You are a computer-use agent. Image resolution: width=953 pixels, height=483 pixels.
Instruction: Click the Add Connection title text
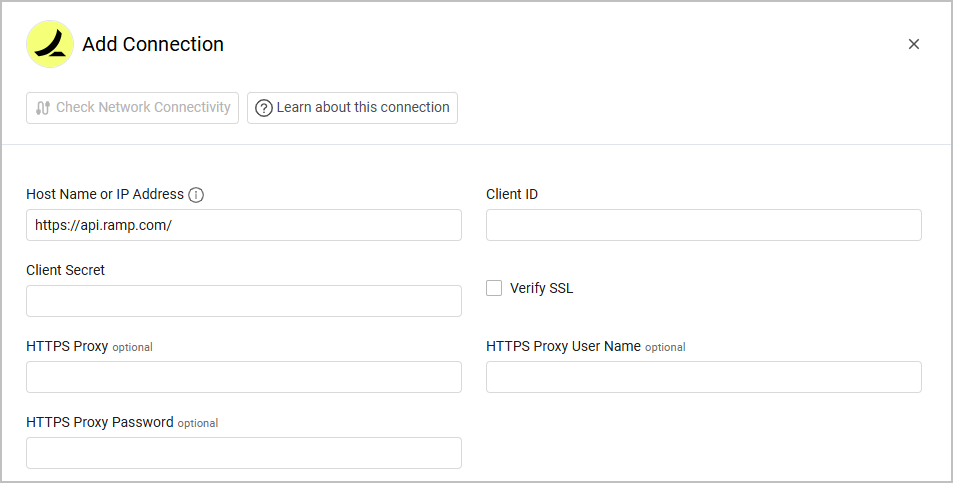(153, 44)
